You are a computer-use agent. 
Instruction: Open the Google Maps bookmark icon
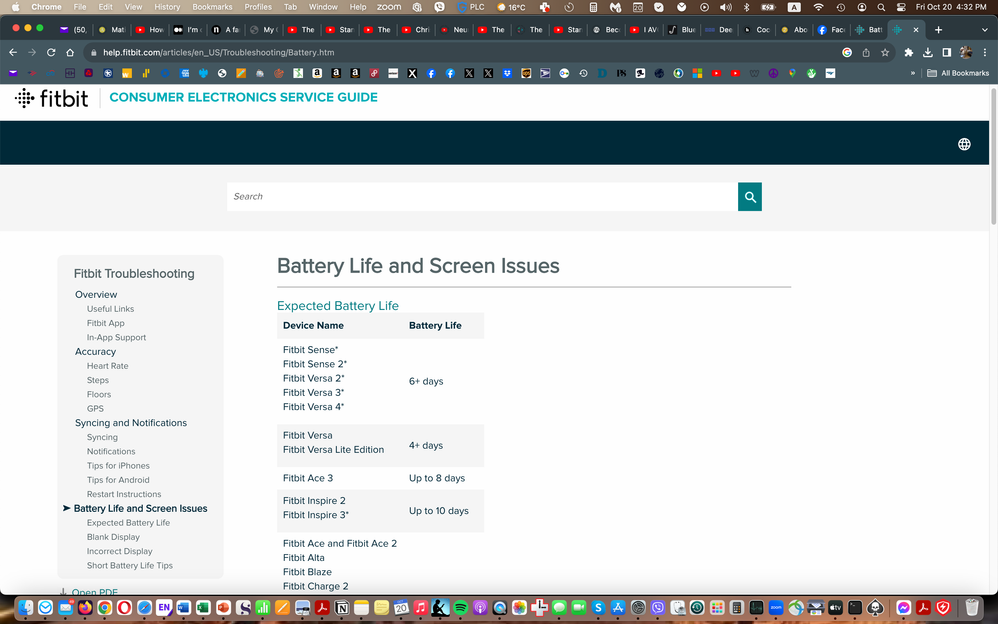tap(792, 73)
